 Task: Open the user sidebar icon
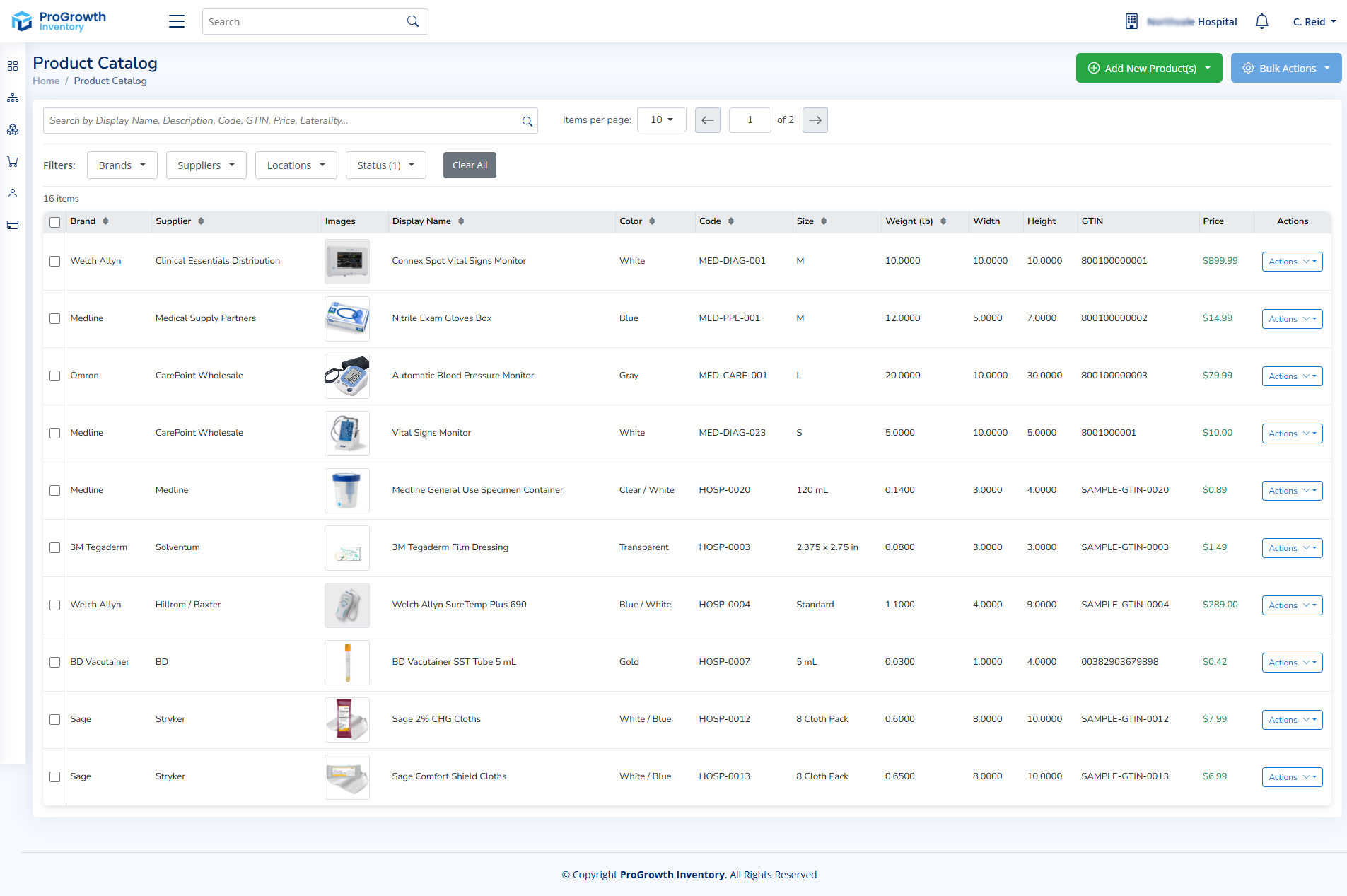point(13,193)
